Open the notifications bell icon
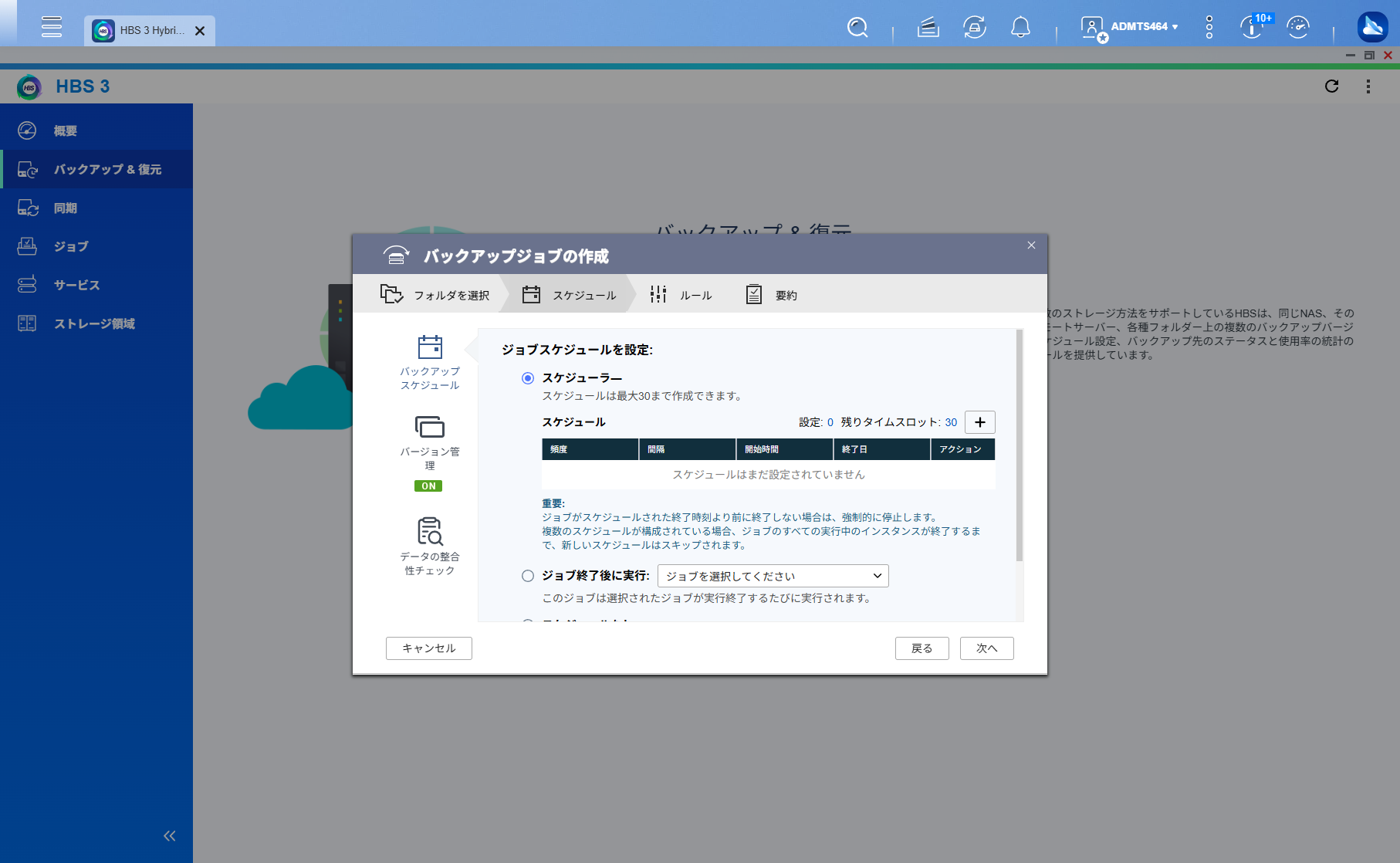 pyautogui.click(x=1020, y=27)
